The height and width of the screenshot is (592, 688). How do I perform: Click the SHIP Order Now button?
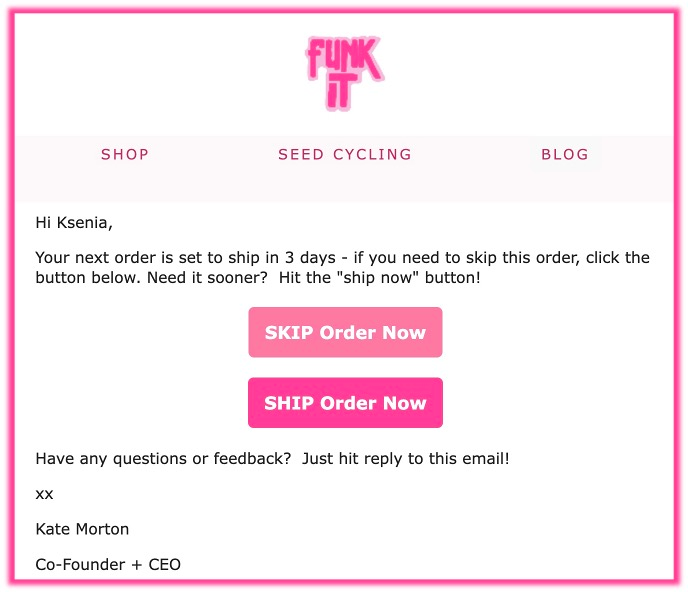(x=345, y=402)
